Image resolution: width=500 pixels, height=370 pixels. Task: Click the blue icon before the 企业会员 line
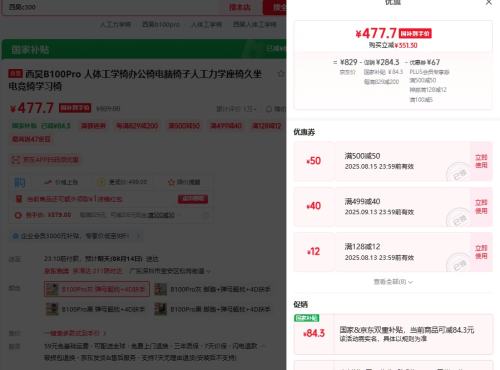15,236
